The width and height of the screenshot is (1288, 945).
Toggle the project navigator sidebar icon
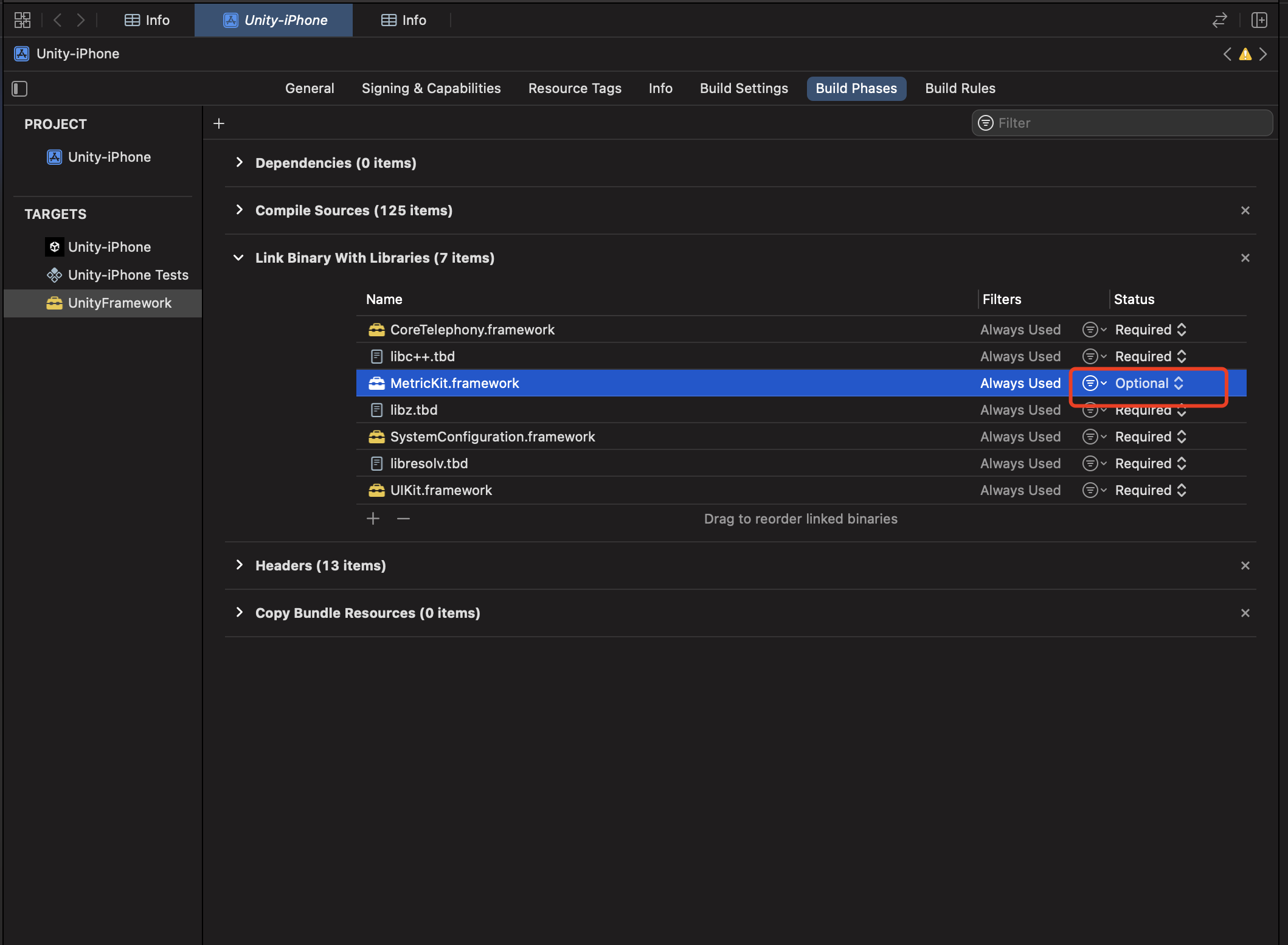pyautogui.click(x=19, y=89)
